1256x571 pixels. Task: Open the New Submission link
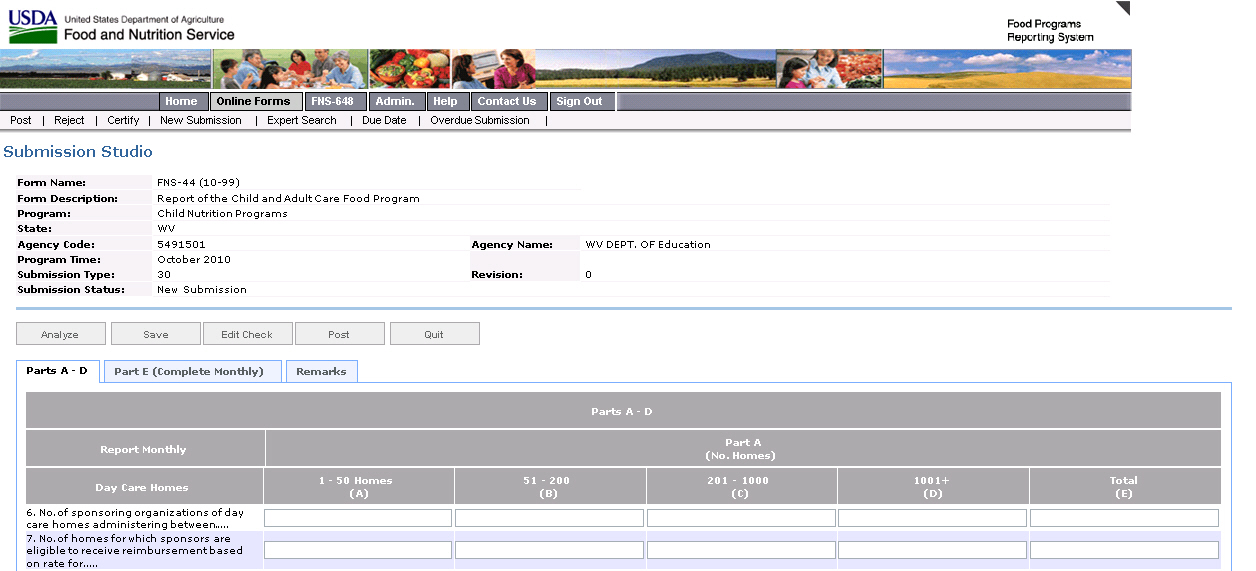pyautogui.click(x=200, y=120)
